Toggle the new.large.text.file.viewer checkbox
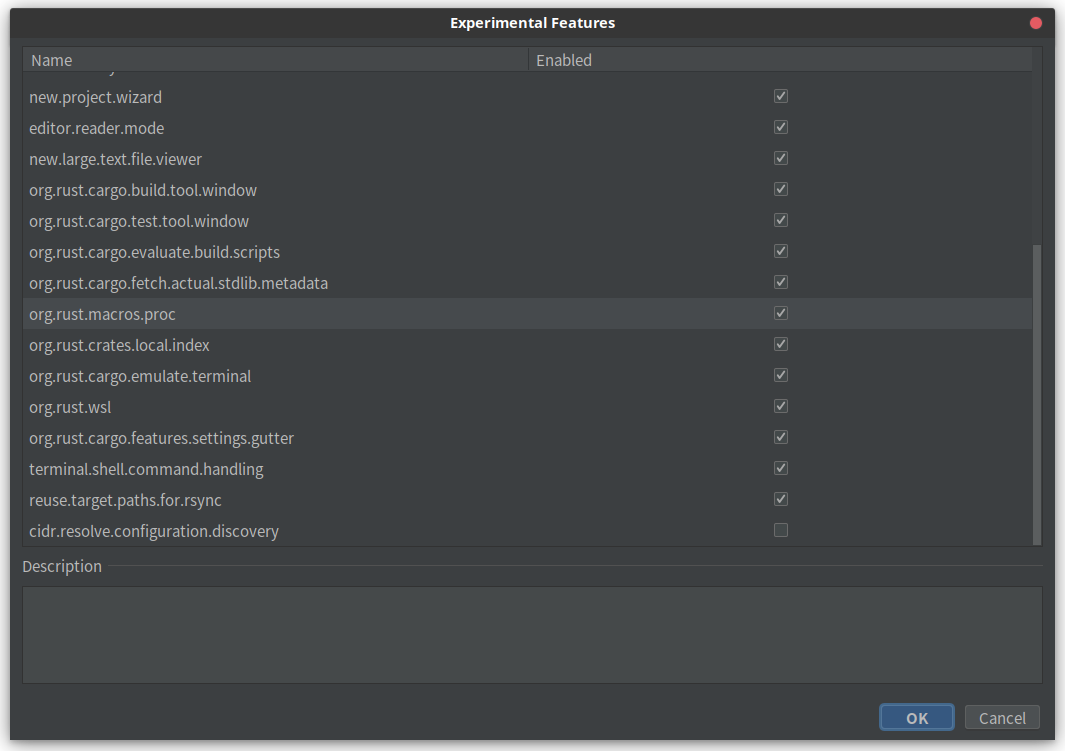 780,157
